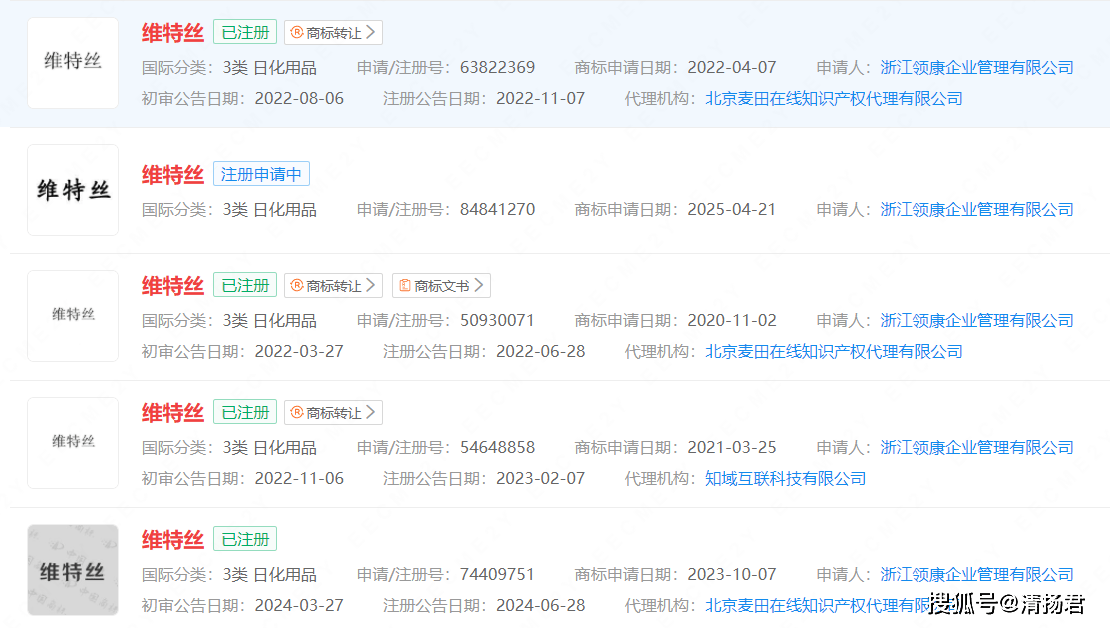Click preliminary announcement date 2022-08-06
1110x628 pixels.
(299, 98)
